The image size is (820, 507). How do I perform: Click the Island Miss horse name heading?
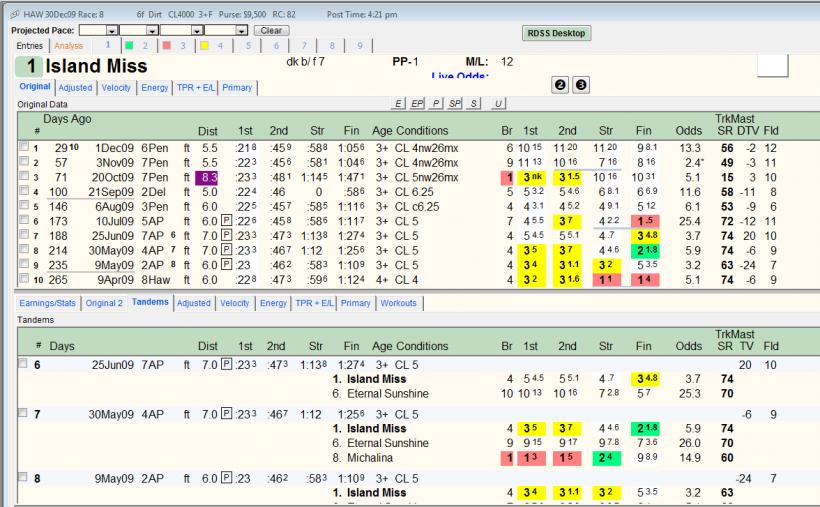coord(96,66)
